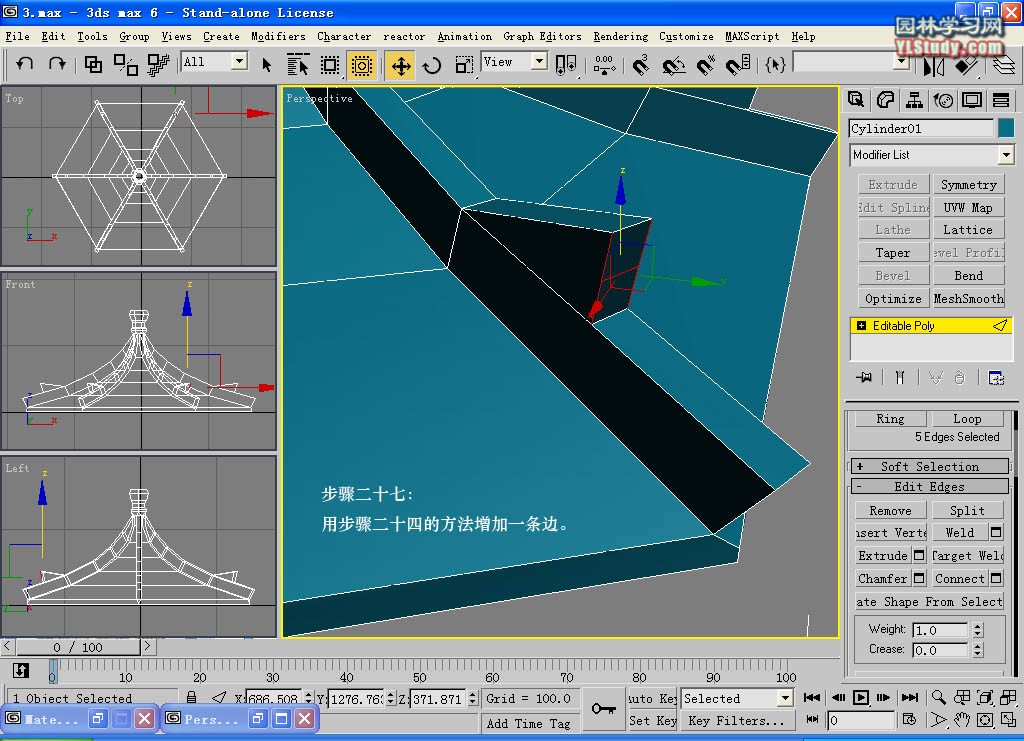Open the Graph Editors menu
The height and width of the screenshot is (741, 1024).
click(542, 37)
